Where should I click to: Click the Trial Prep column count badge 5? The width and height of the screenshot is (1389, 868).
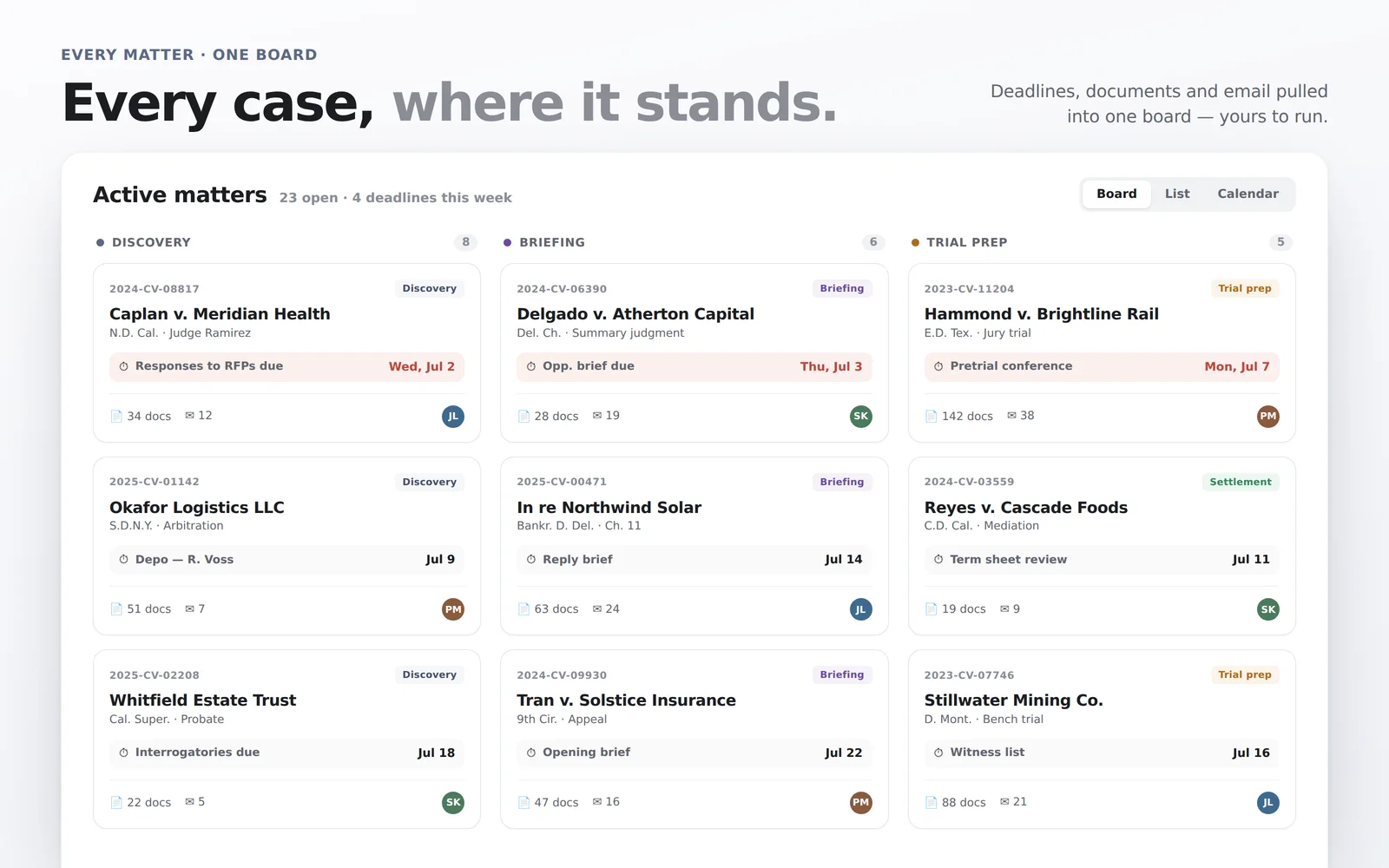(1280, 242)
